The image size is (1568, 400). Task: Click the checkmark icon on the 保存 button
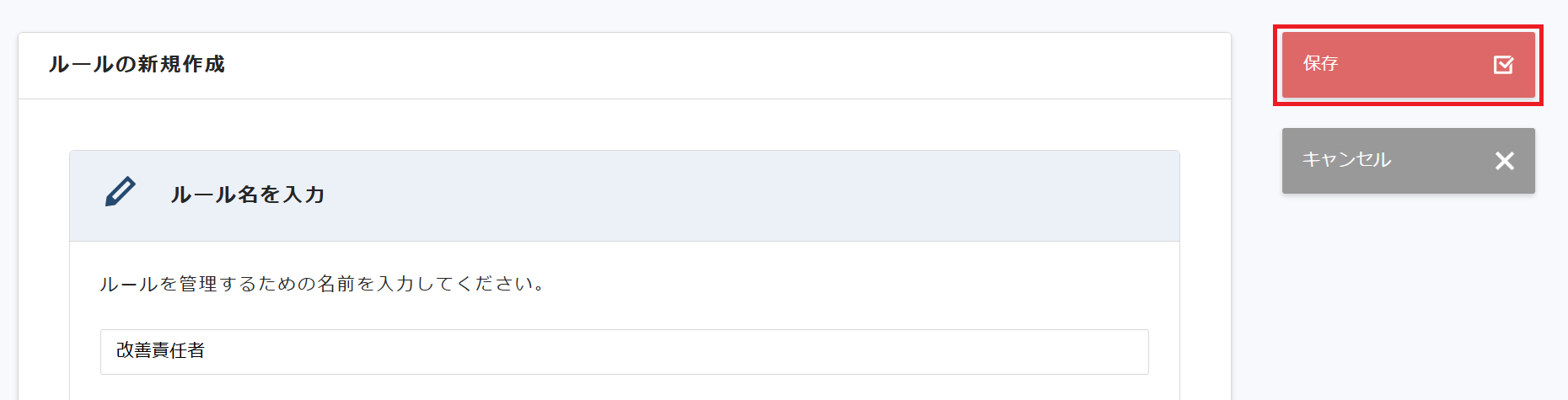point(1503,65)
